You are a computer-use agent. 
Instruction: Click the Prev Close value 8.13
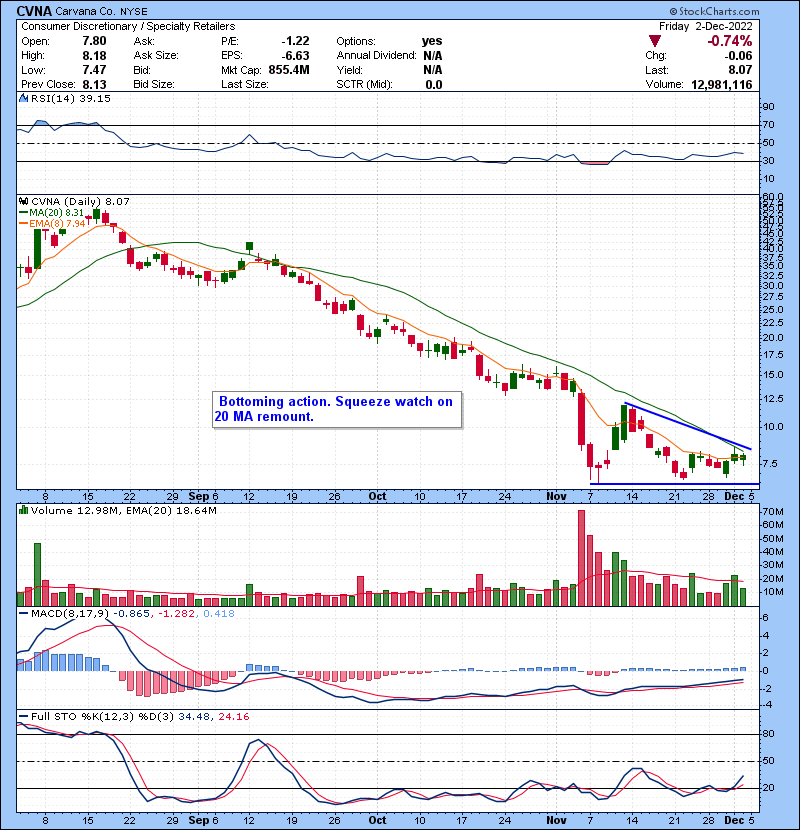coord(94,85)
